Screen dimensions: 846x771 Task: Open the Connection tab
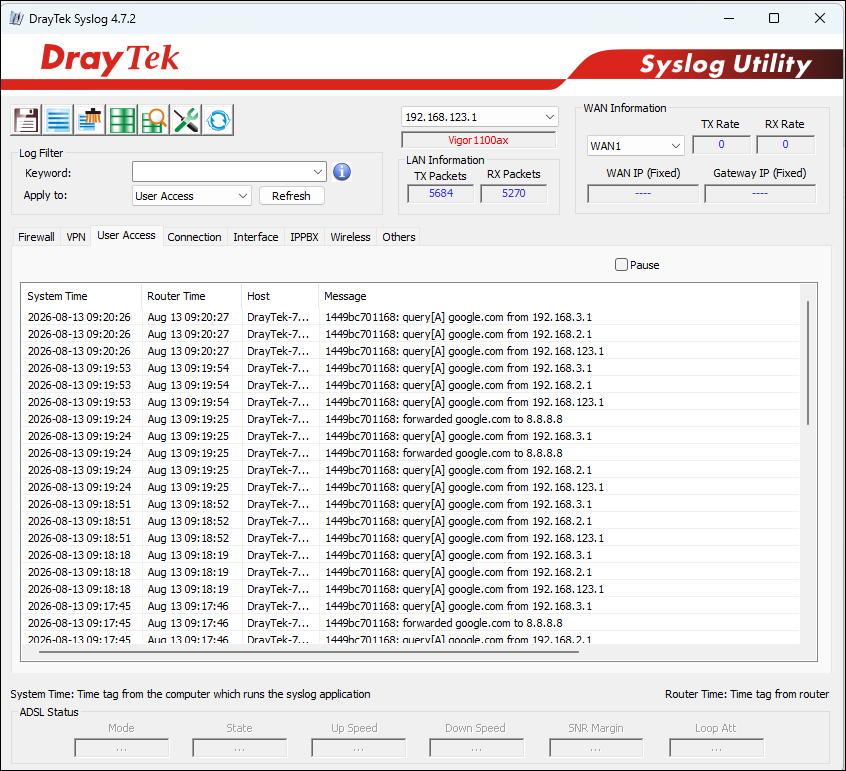click(x=194, y=237)
